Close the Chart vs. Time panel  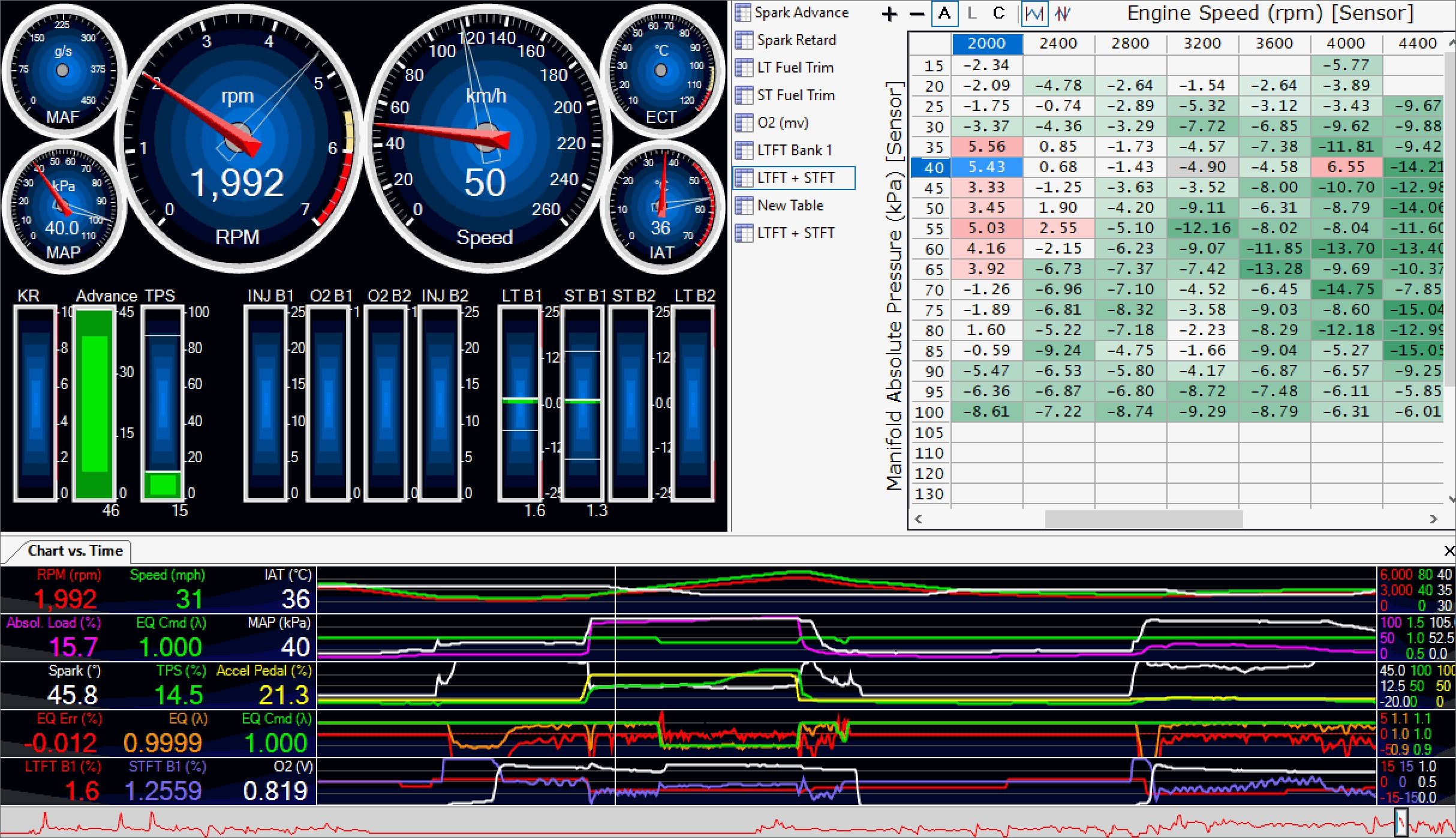(1449, 551)
